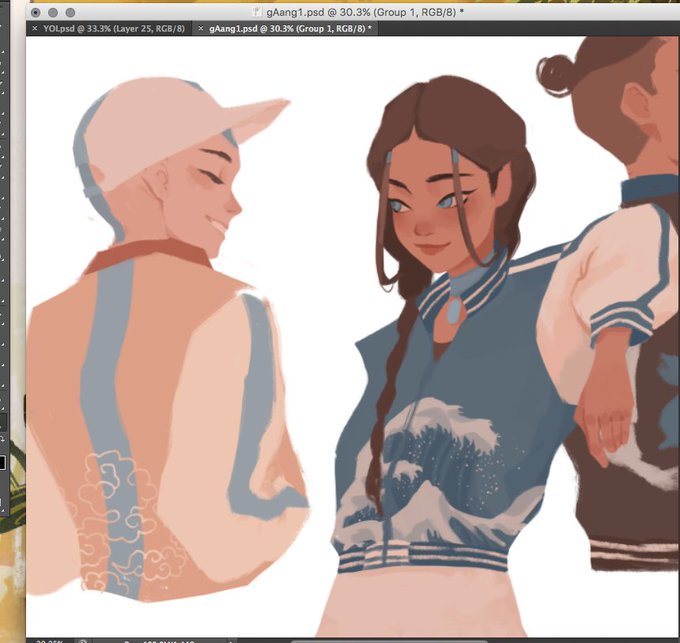Click the window zoom (maximize) button
This screenshot has width=680, height=643.
click(70, 13)
